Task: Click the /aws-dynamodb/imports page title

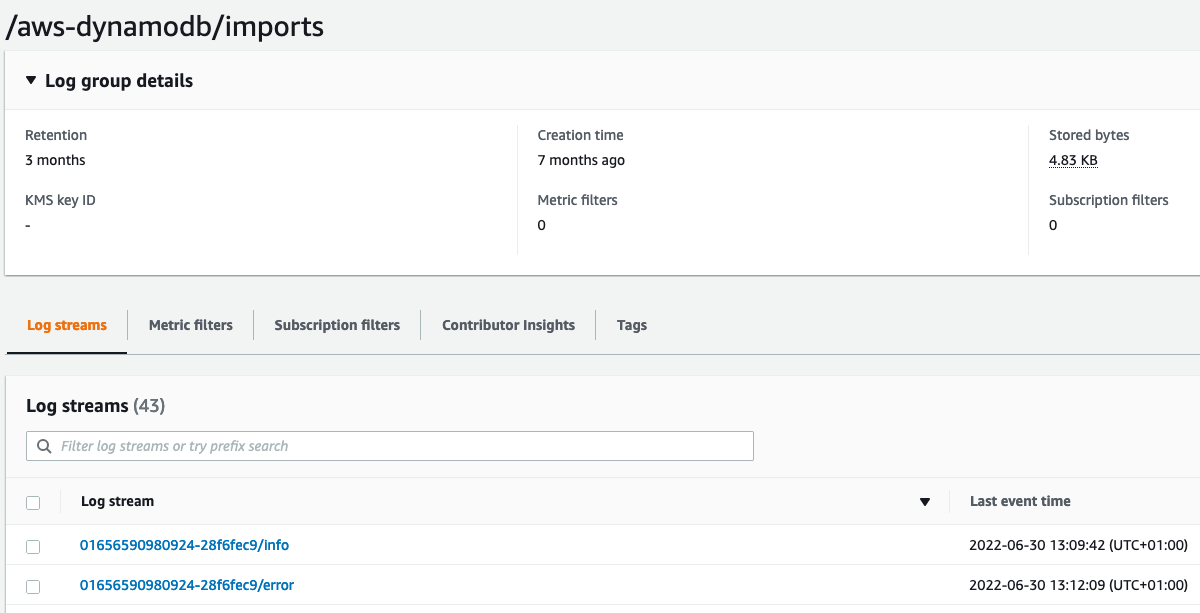Action: pyautogui.click(x=165, y=26)
